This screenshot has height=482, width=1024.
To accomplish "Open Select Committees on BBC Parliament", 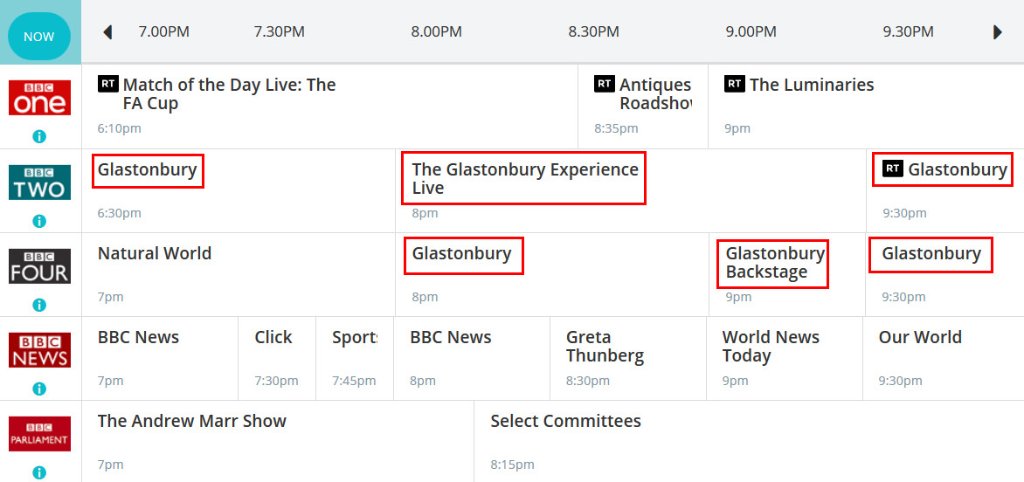I will pos(565,421).
